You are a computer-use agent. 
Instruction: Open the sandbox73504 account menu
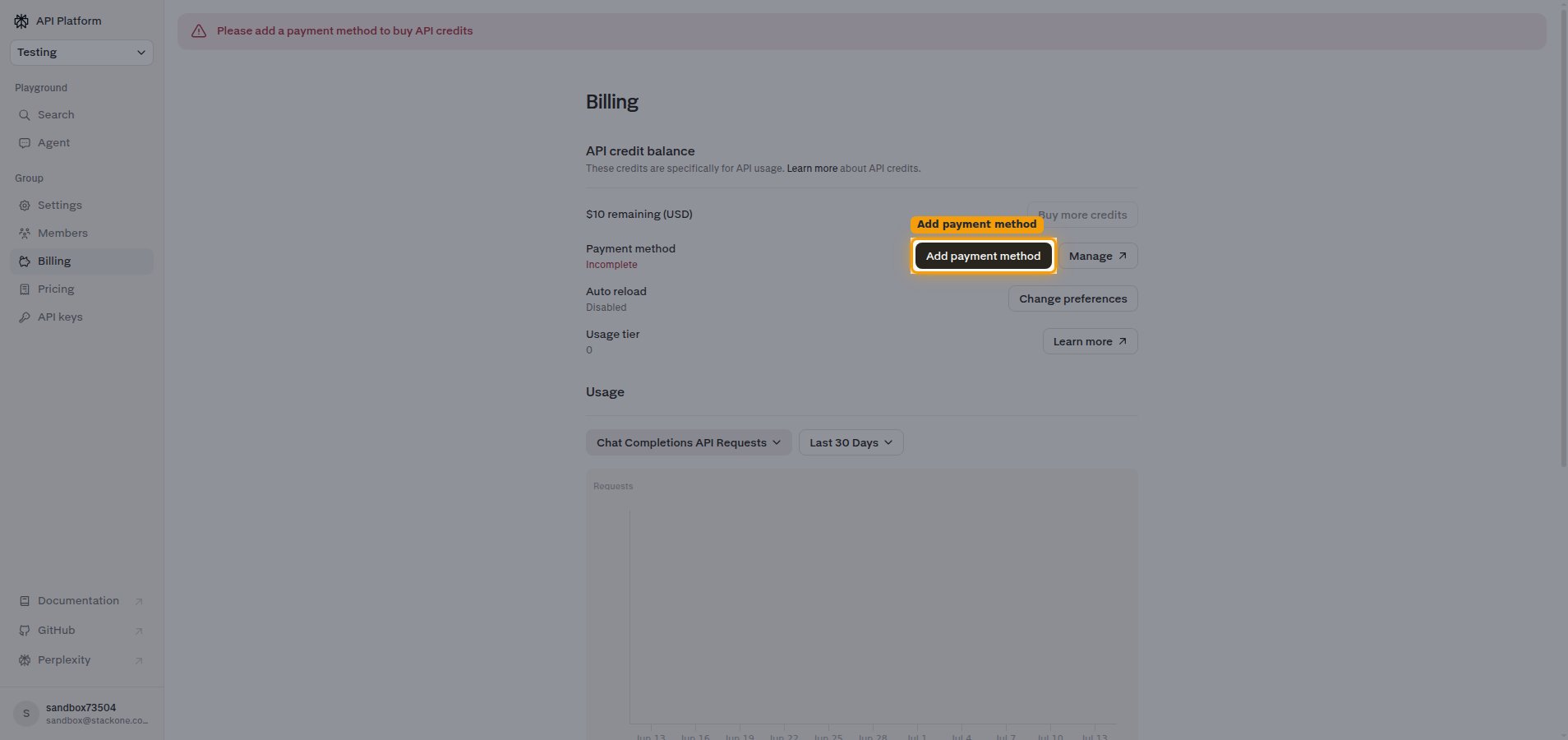[81, 714]
